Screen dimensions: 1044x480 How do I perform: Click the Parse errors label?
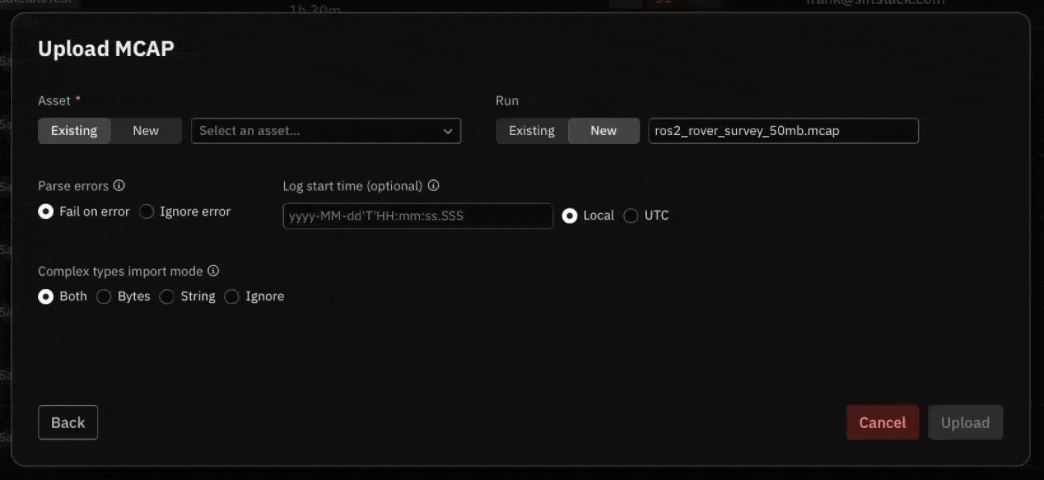(73, 186)
